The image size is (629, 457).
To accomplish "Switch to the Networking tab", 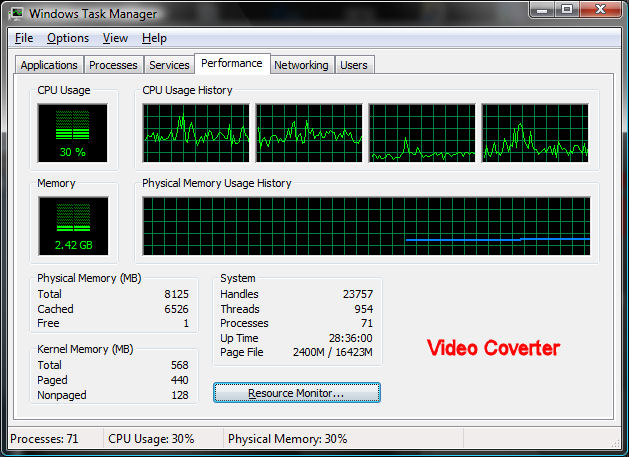I will (x=301, y=65).
